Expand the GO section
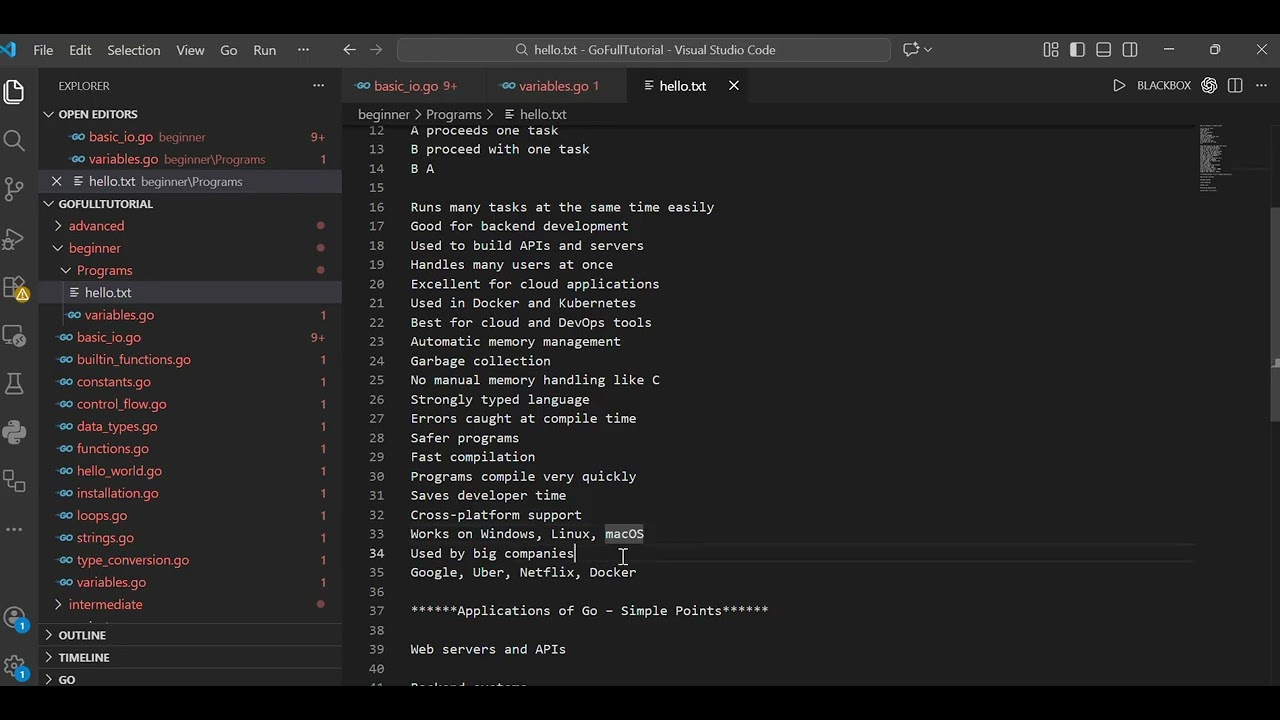Viewport: 1280px width, 720px height. 66,679
